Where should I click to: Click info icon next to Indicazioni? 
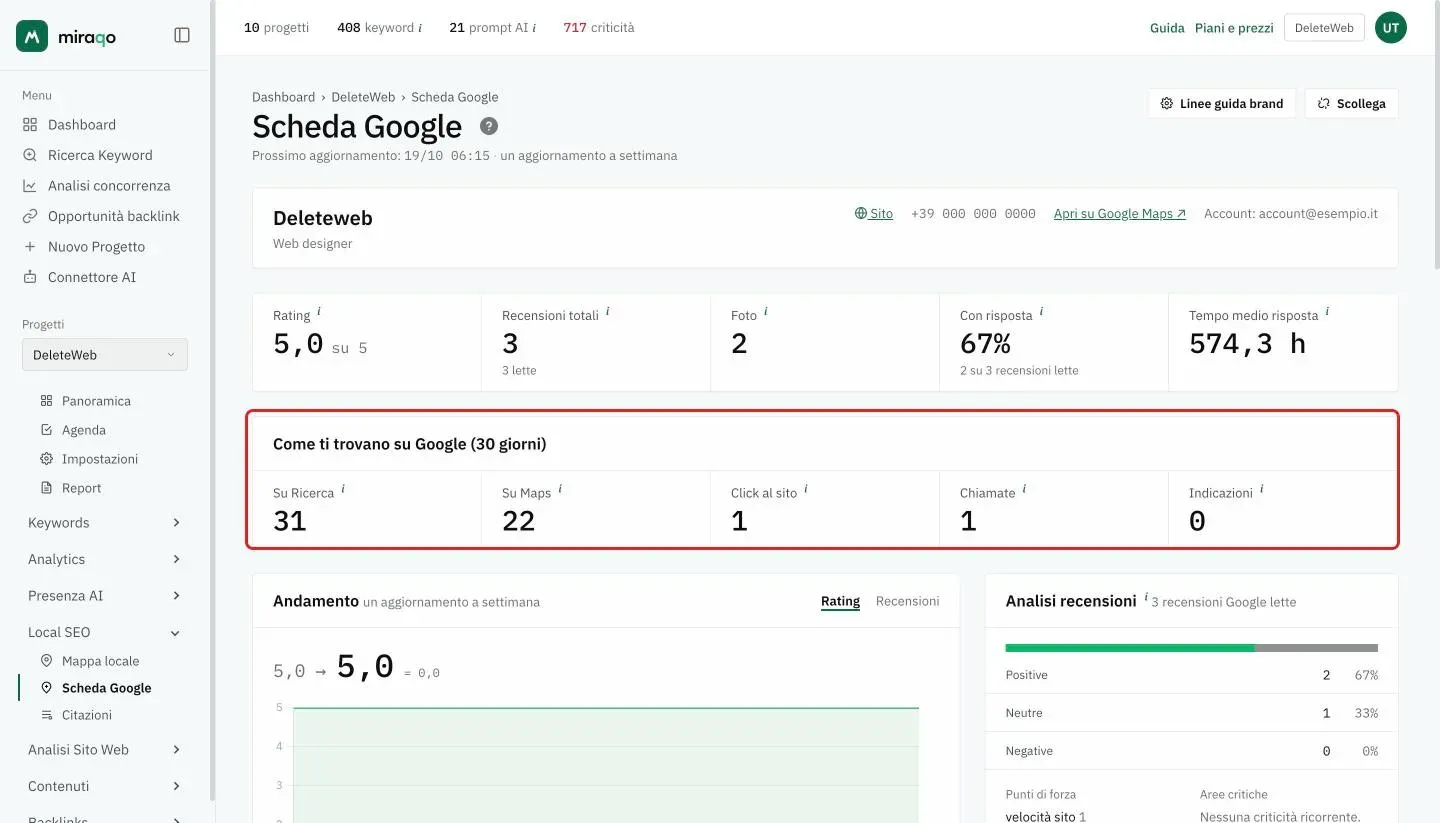(x=1261, y=490)
